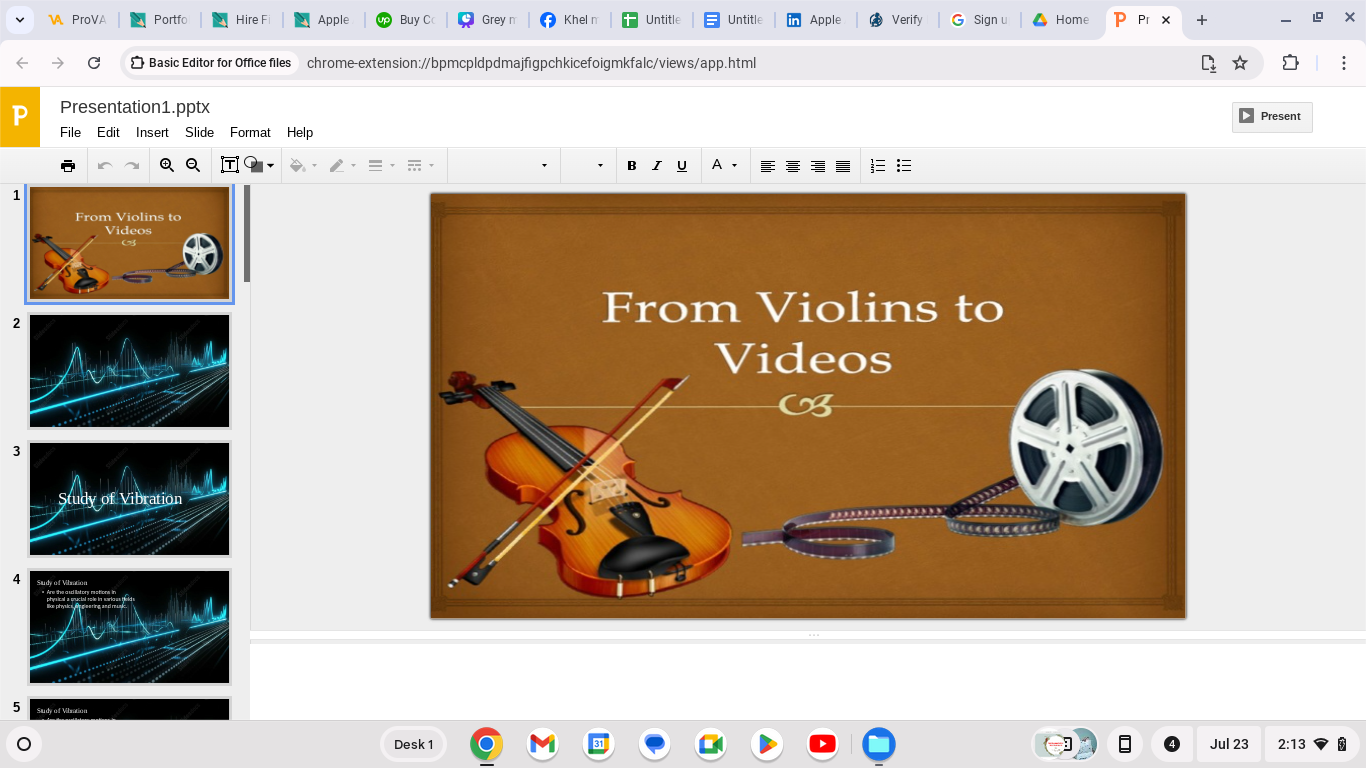Viewport: 1366px width, 768px height.
Task: Select the Study of Vibration slide 3 thumbnail
Action: coord(130,498)
